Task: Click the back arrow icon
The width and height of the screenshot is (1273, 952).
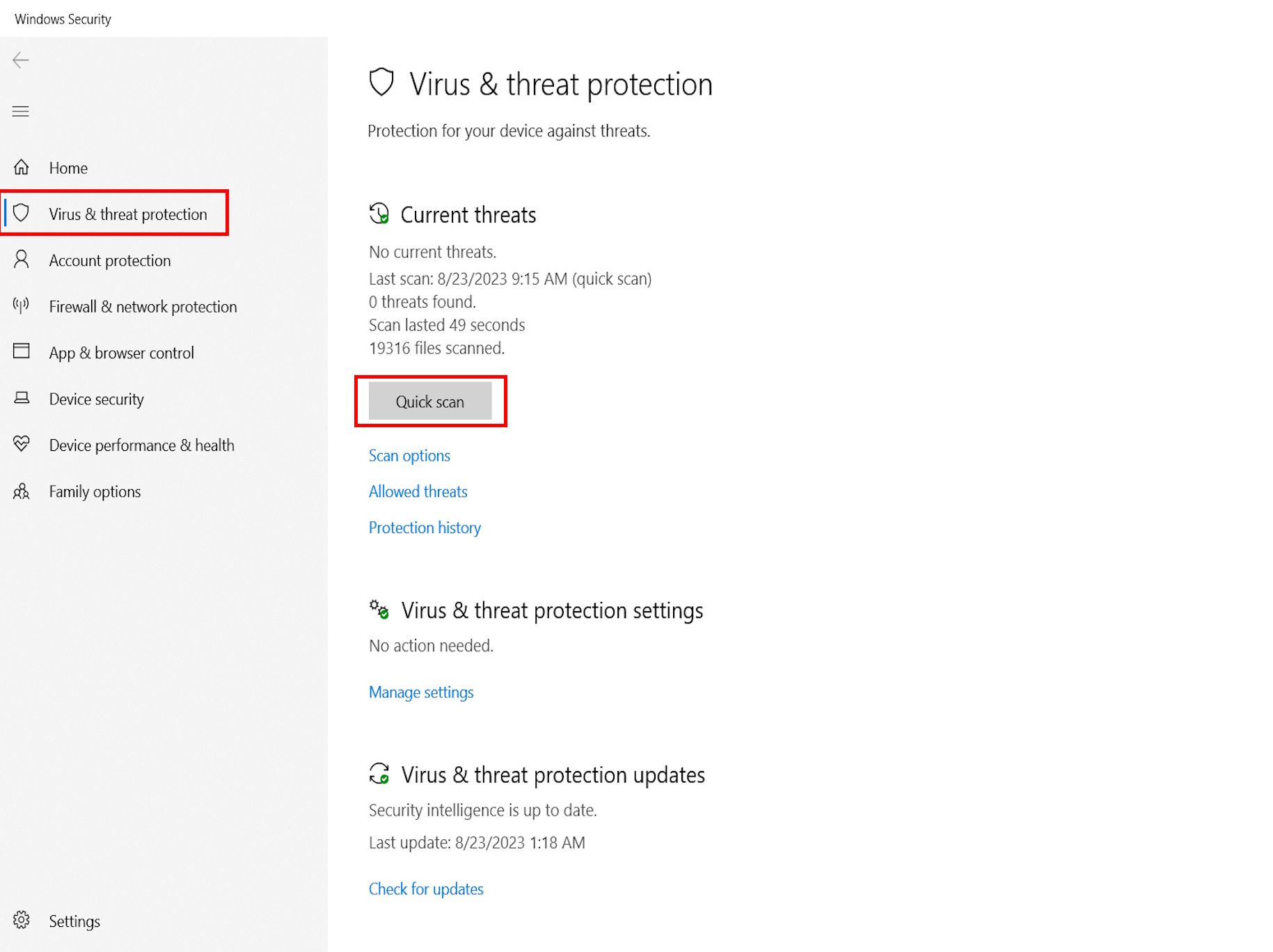Action: click(x=21, y=61)
